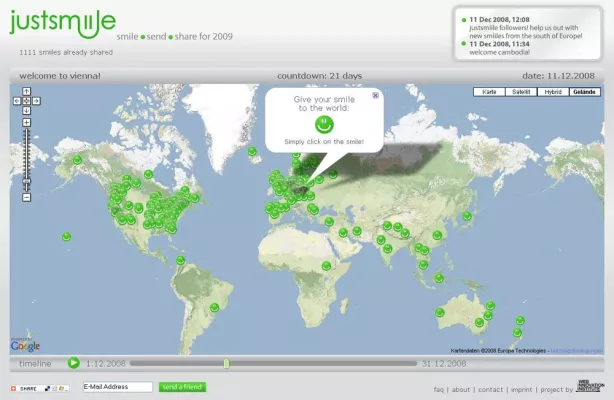The height and width of the screenshot is (400, 614).
Task: Close the 'Give your smile' popup
Action: point(375,96)
